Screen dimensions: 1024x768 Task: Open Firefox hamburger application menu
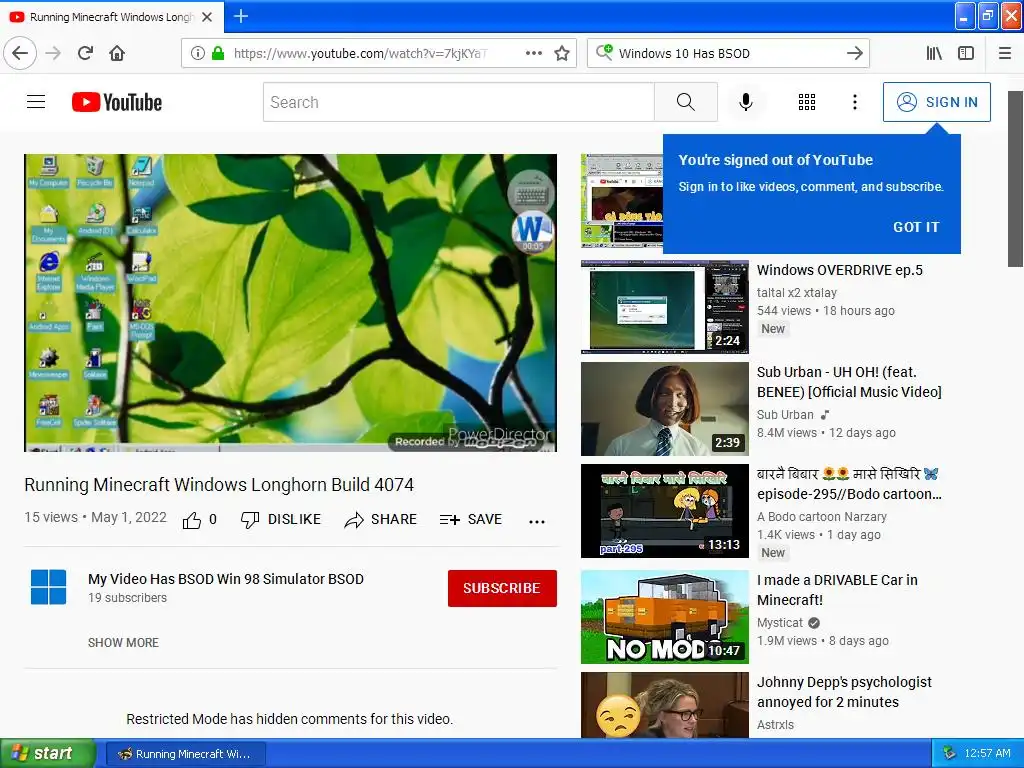click(1004, 53)
